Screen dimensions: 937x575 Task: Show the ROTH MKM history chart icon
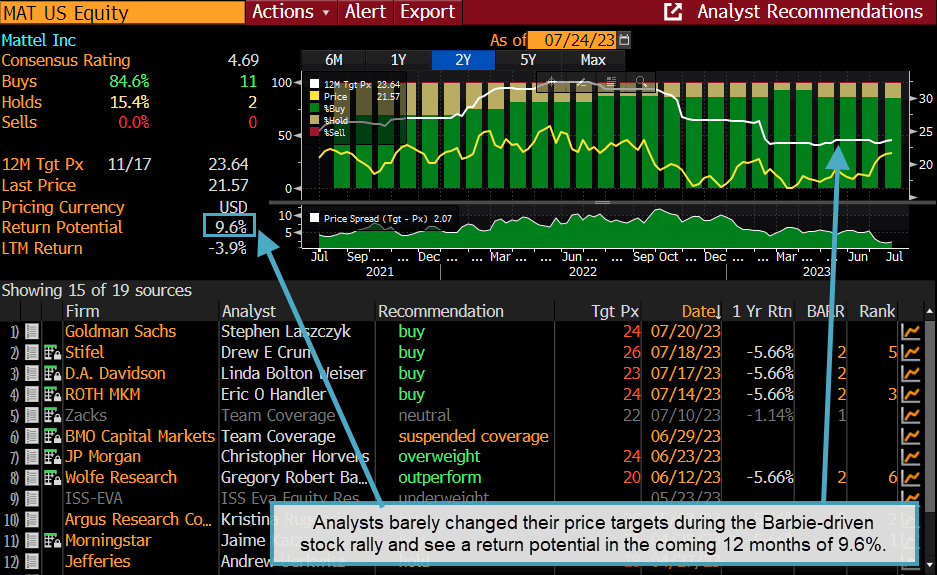[911, 394]
